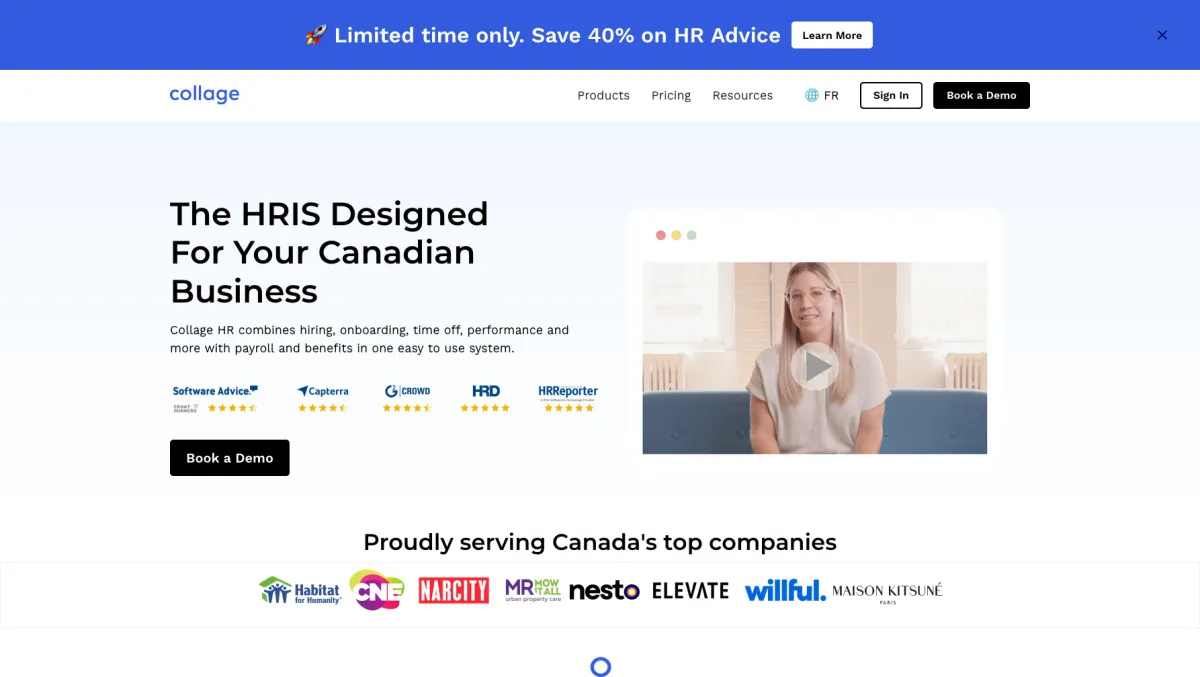Screen dimensions: 1200x677
Task: Select the G2 Crowd rating badge
Action: (407, 398)
